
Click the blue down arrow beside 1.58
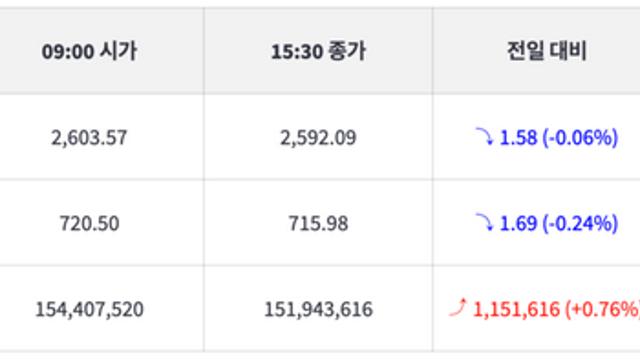coord(484,136)
